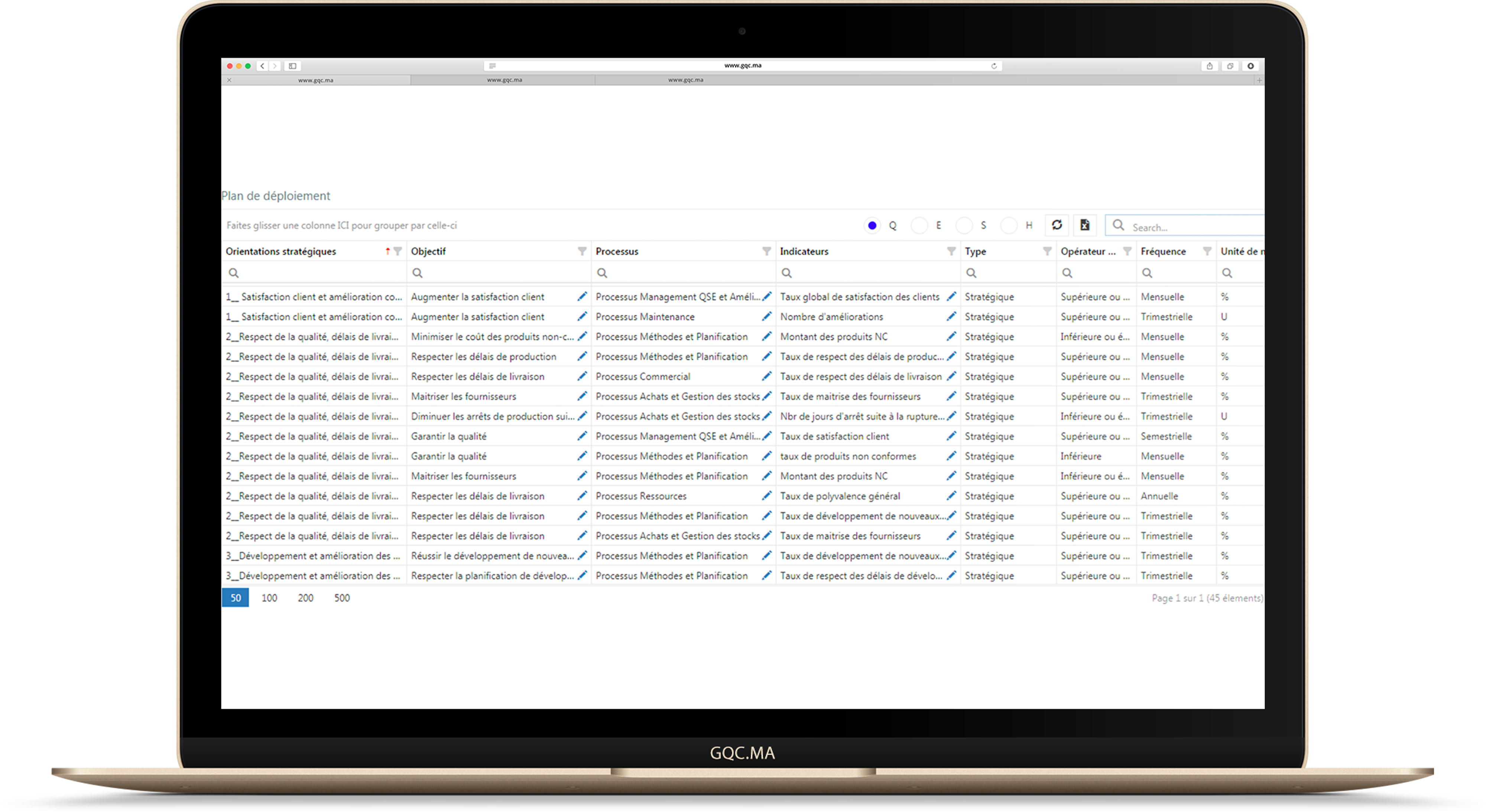Switch to the third www.gqc.ma tab
The image size is (1486, 812).
pos(685,80)
